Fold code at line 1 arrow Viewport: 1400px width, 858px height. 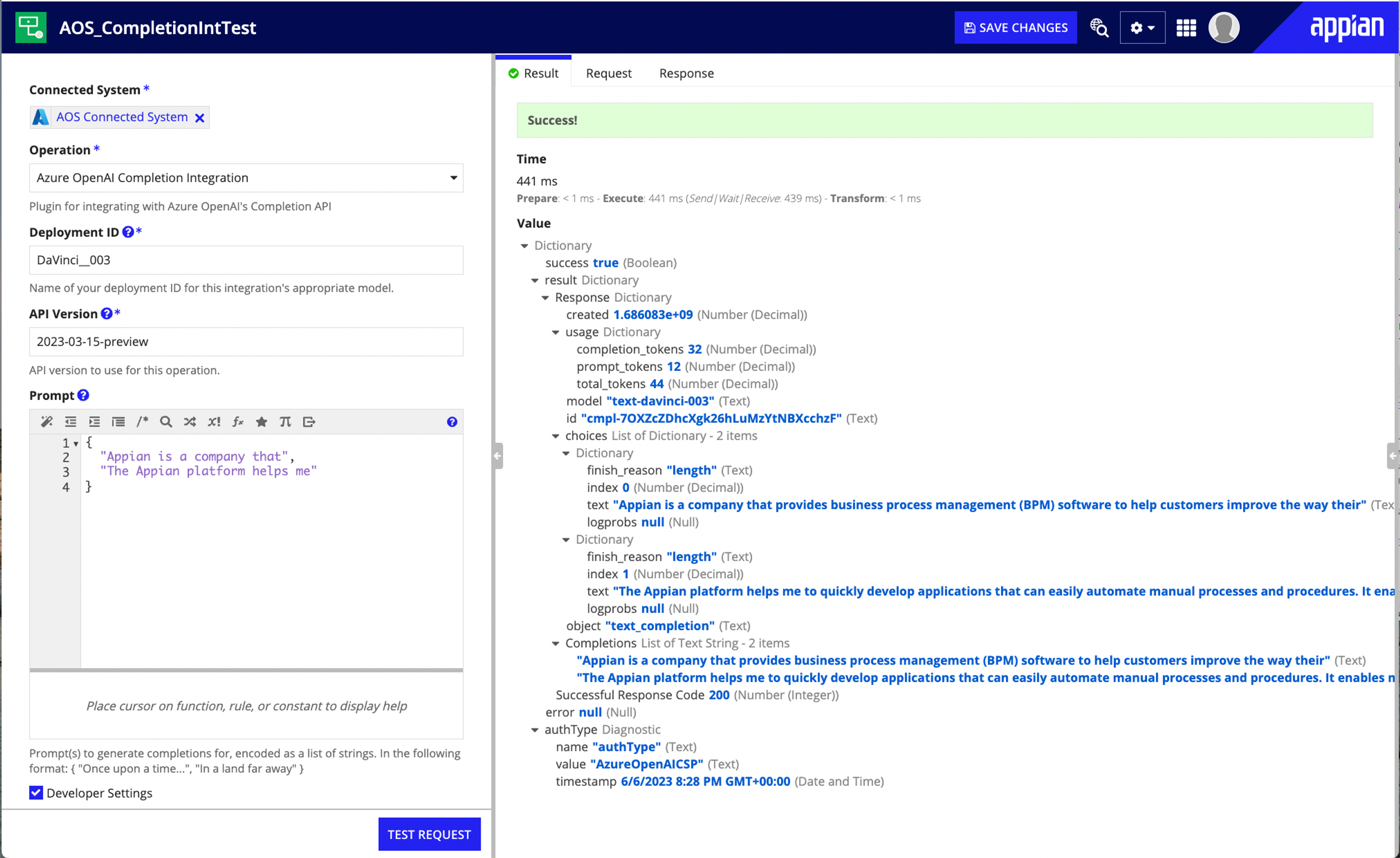coord(75,444)
